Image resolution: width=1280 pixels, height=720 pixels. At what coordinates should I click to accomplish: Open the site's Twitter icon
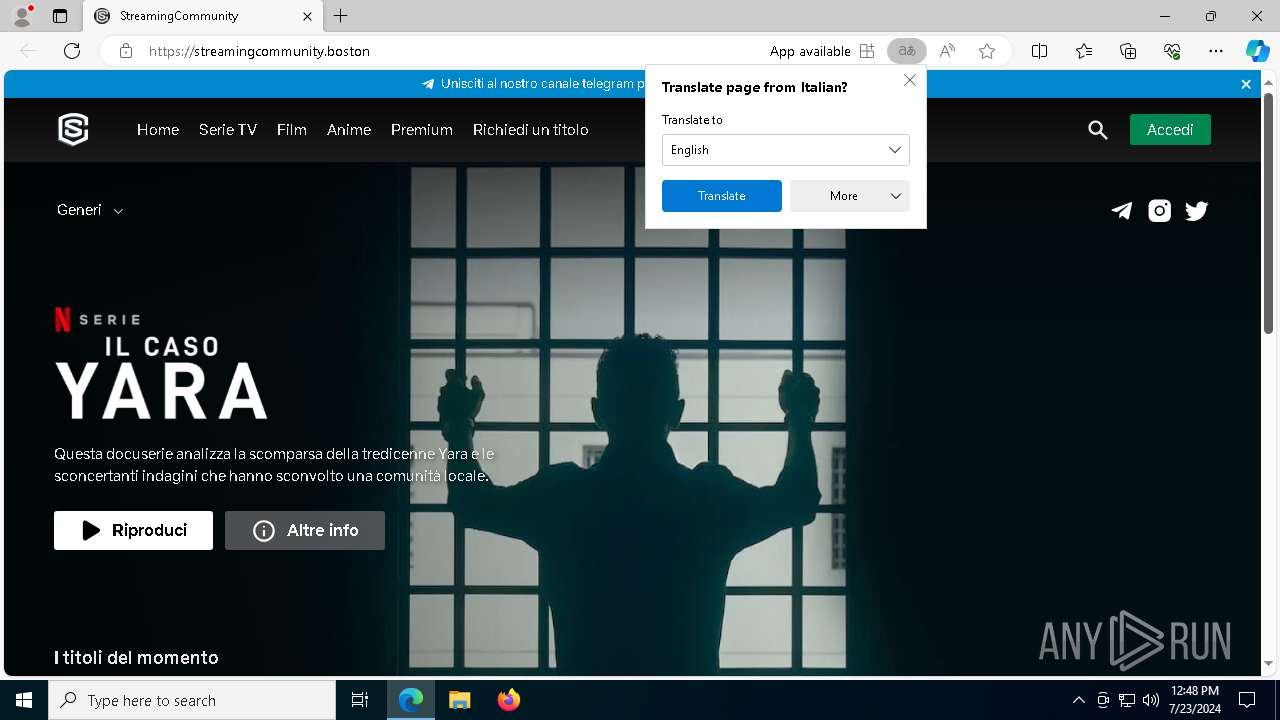1196,210
